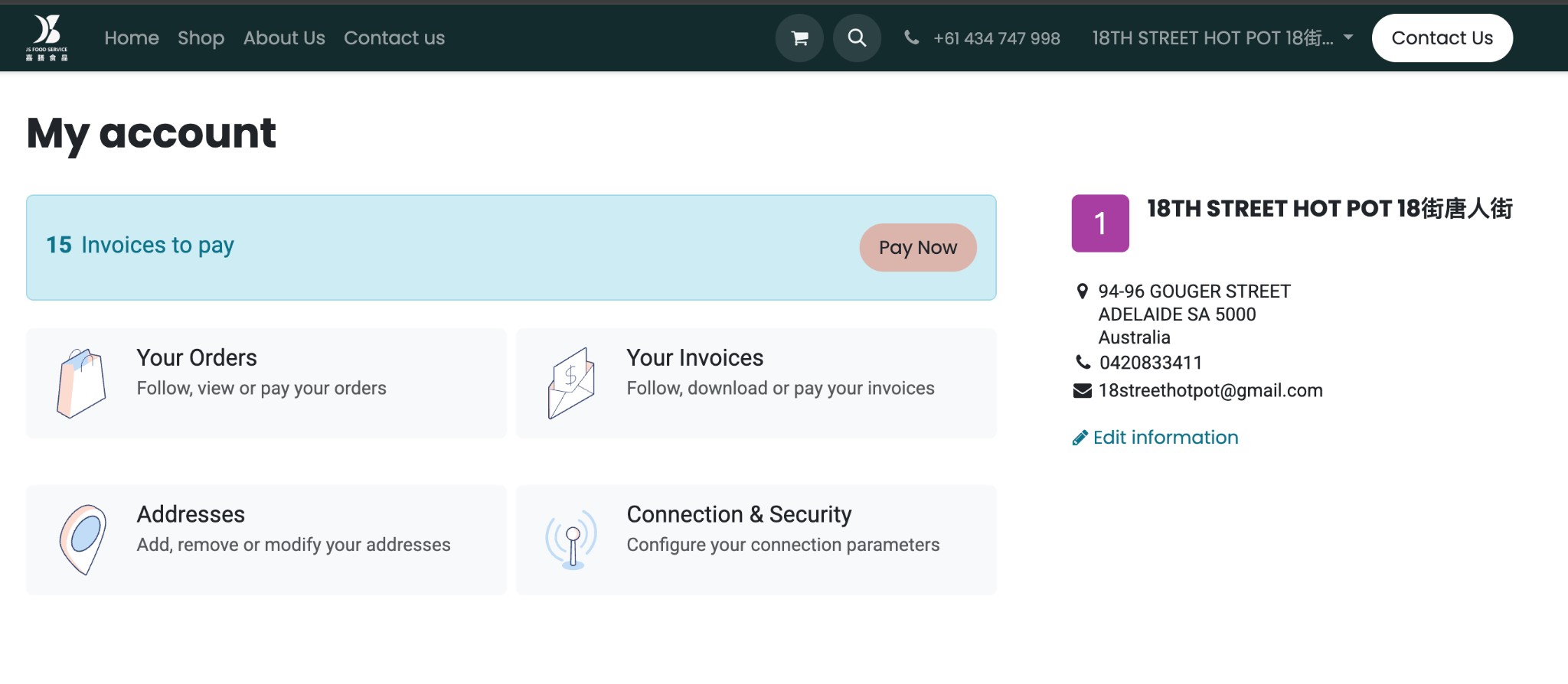This screenshot has height=684, width=1568.
Task: Click the 18TH STREET HOT POT 18街唐人街 account name heading
Action: pos(1330,209)
